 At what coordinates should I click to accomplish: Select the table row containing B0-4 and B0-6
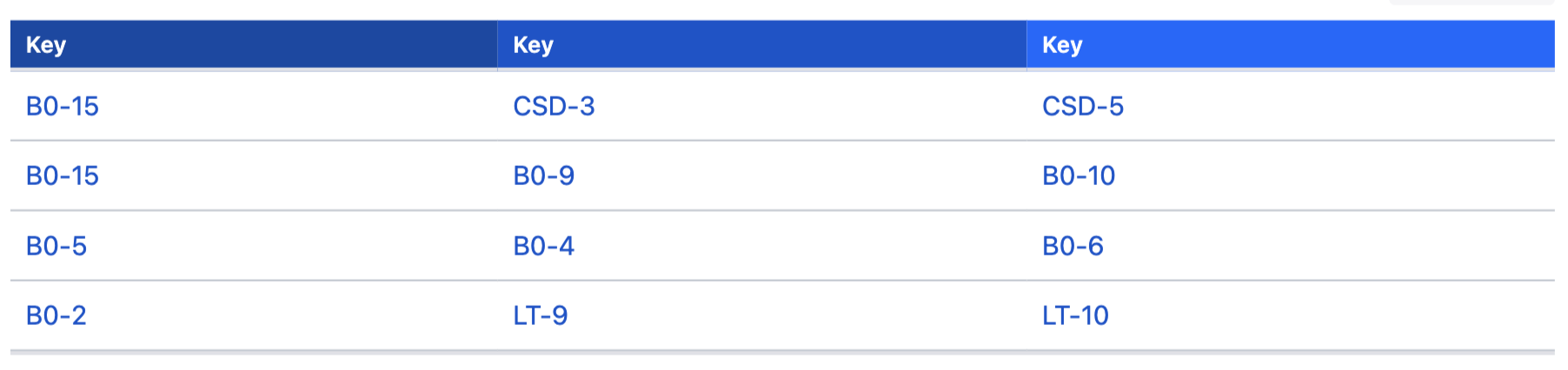tap(782, 246)
